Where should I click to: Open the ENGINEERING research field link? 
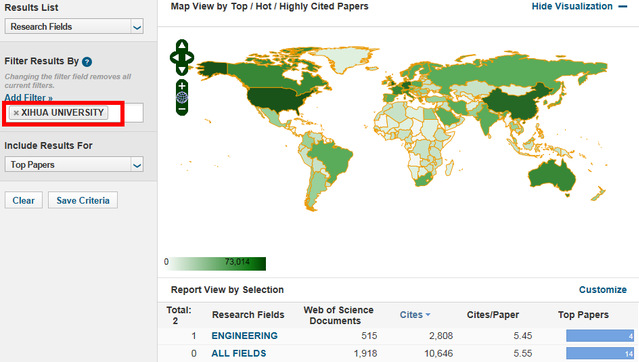[x=245, y=336]
